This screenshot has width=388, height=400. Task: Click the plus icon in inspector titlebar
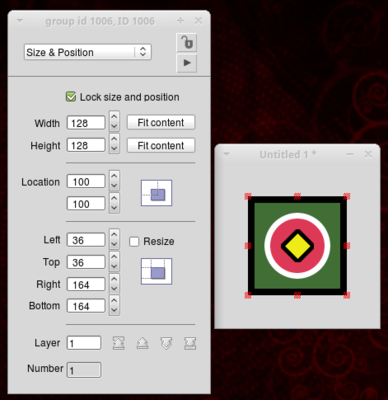coord(180,21)
